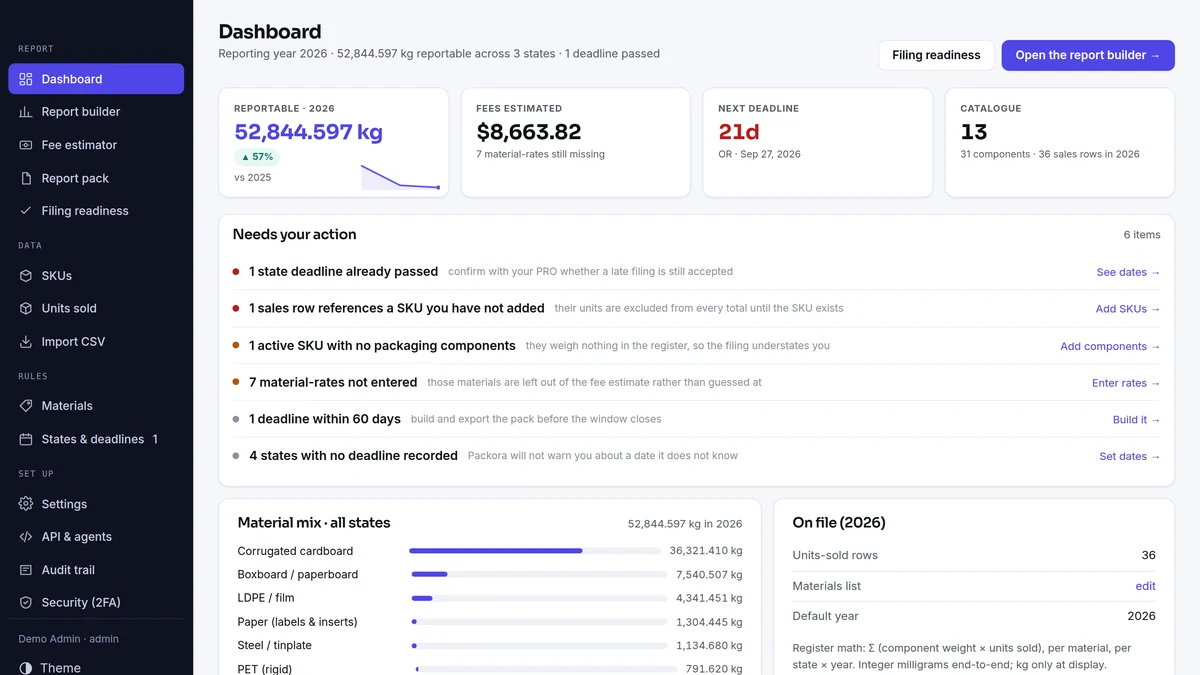Click the 21d next deadline value

739,132
